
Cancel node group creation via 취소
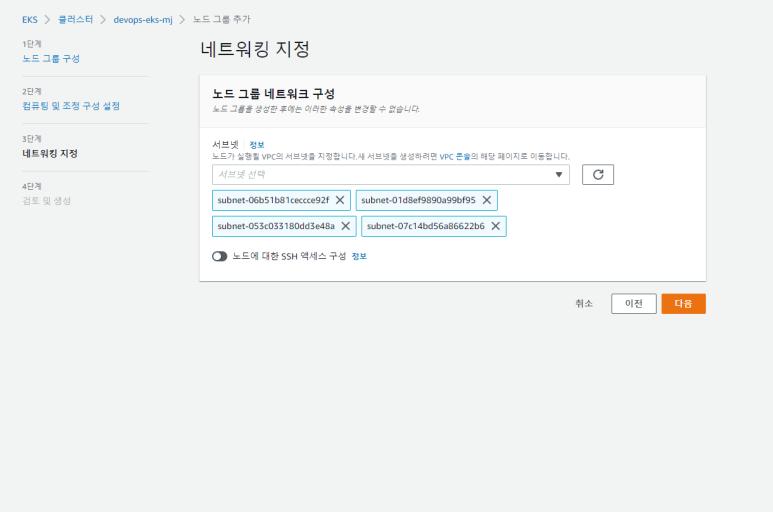(x=584, y=304)
